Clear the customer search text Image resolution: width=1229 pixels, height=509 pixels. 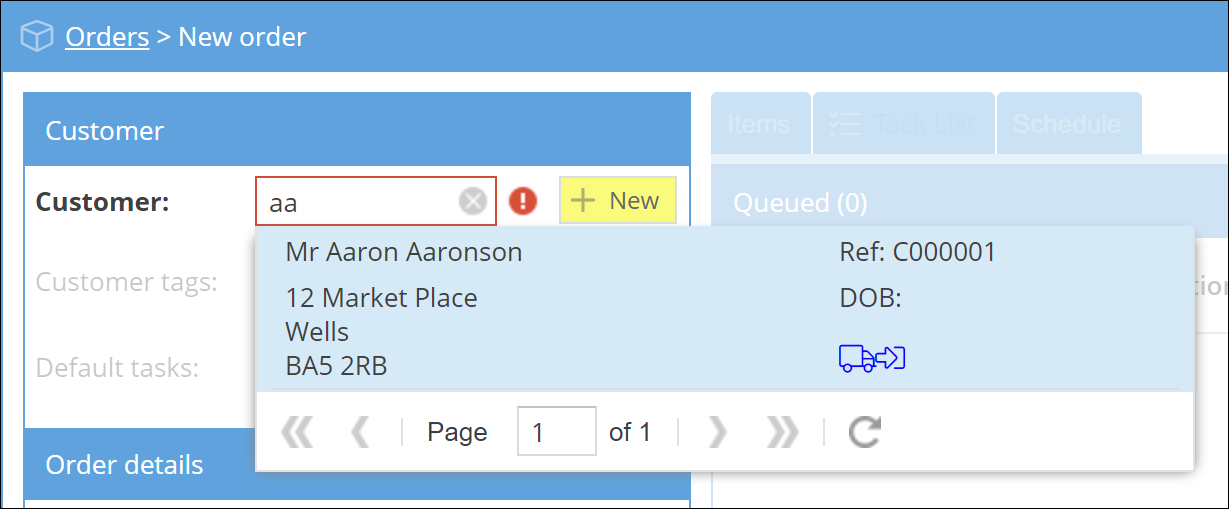472,202
